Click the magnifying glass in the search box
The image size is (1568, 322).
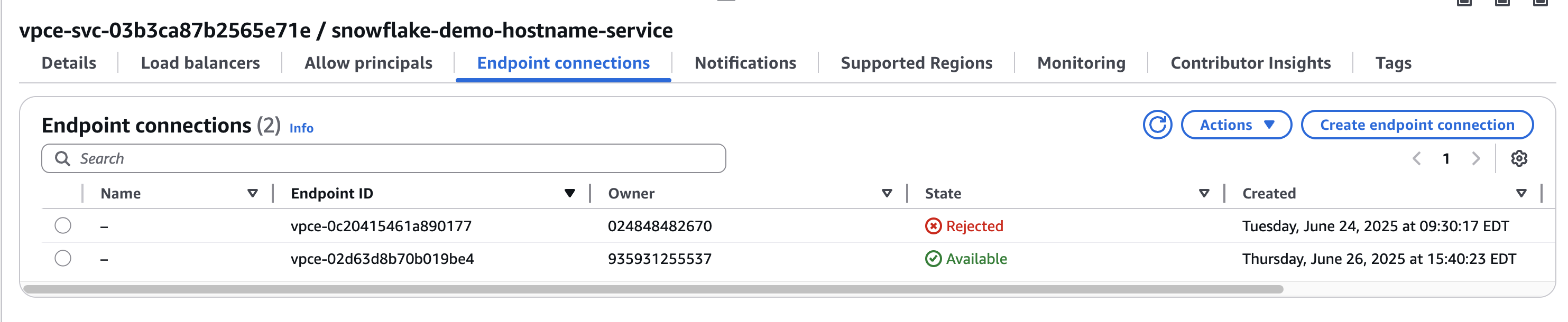(63, 158)
